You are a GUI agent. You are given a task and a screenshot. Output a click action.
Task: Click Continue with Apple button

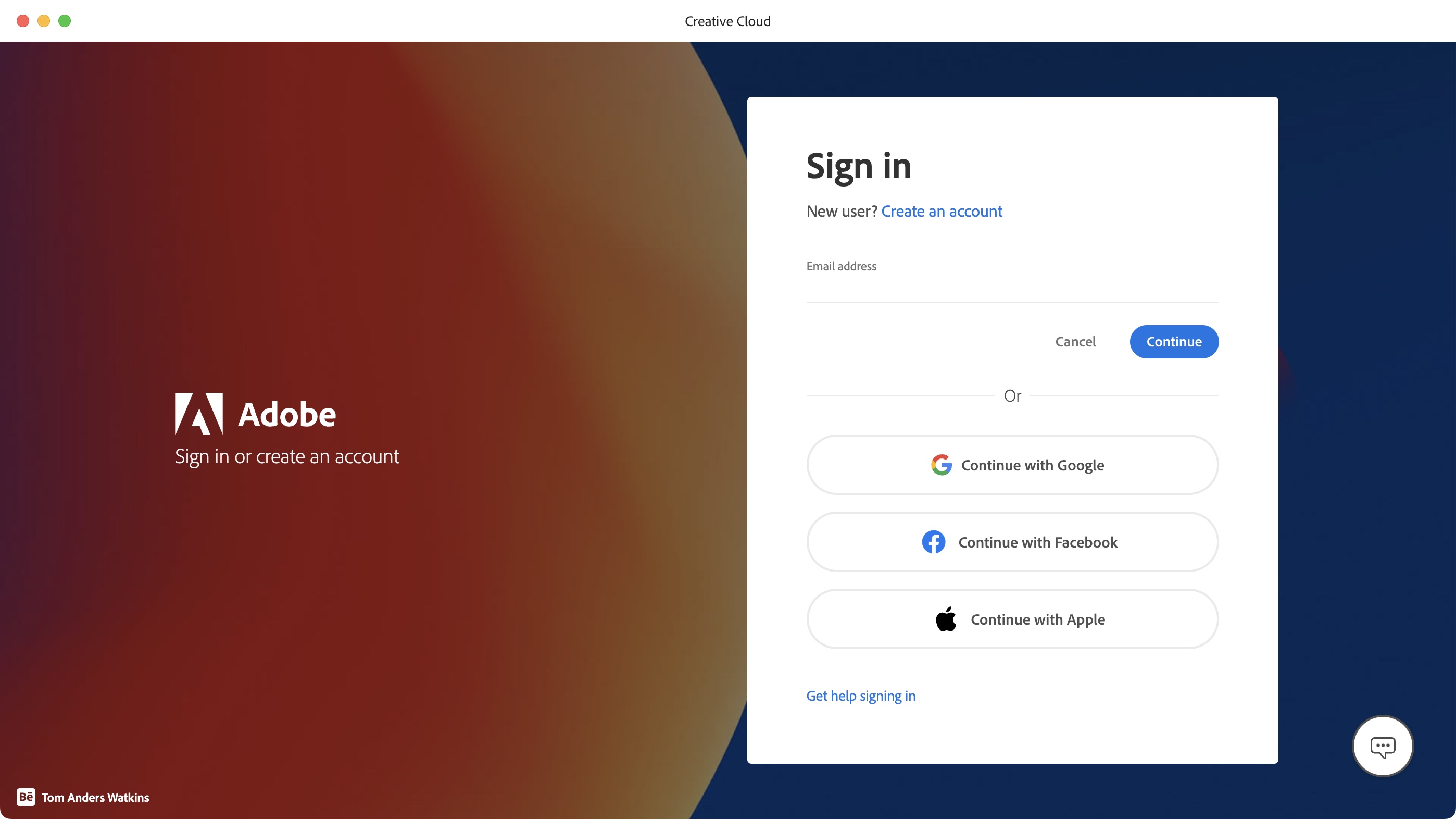pyautogui.click(x=1012, y=619)
